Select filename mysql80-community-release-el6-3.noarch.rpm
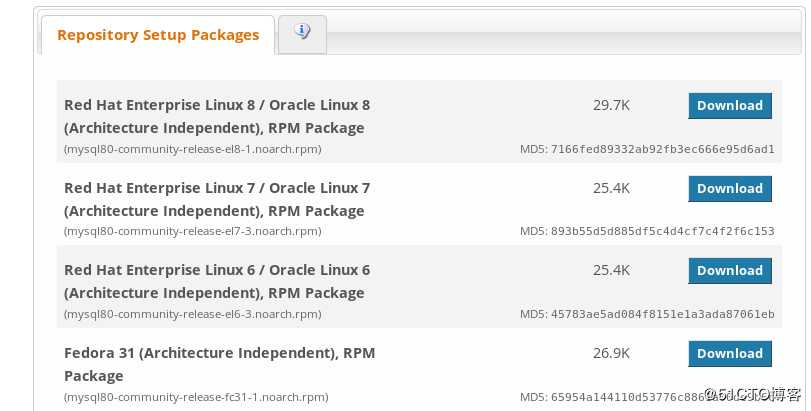 point(192,314)
